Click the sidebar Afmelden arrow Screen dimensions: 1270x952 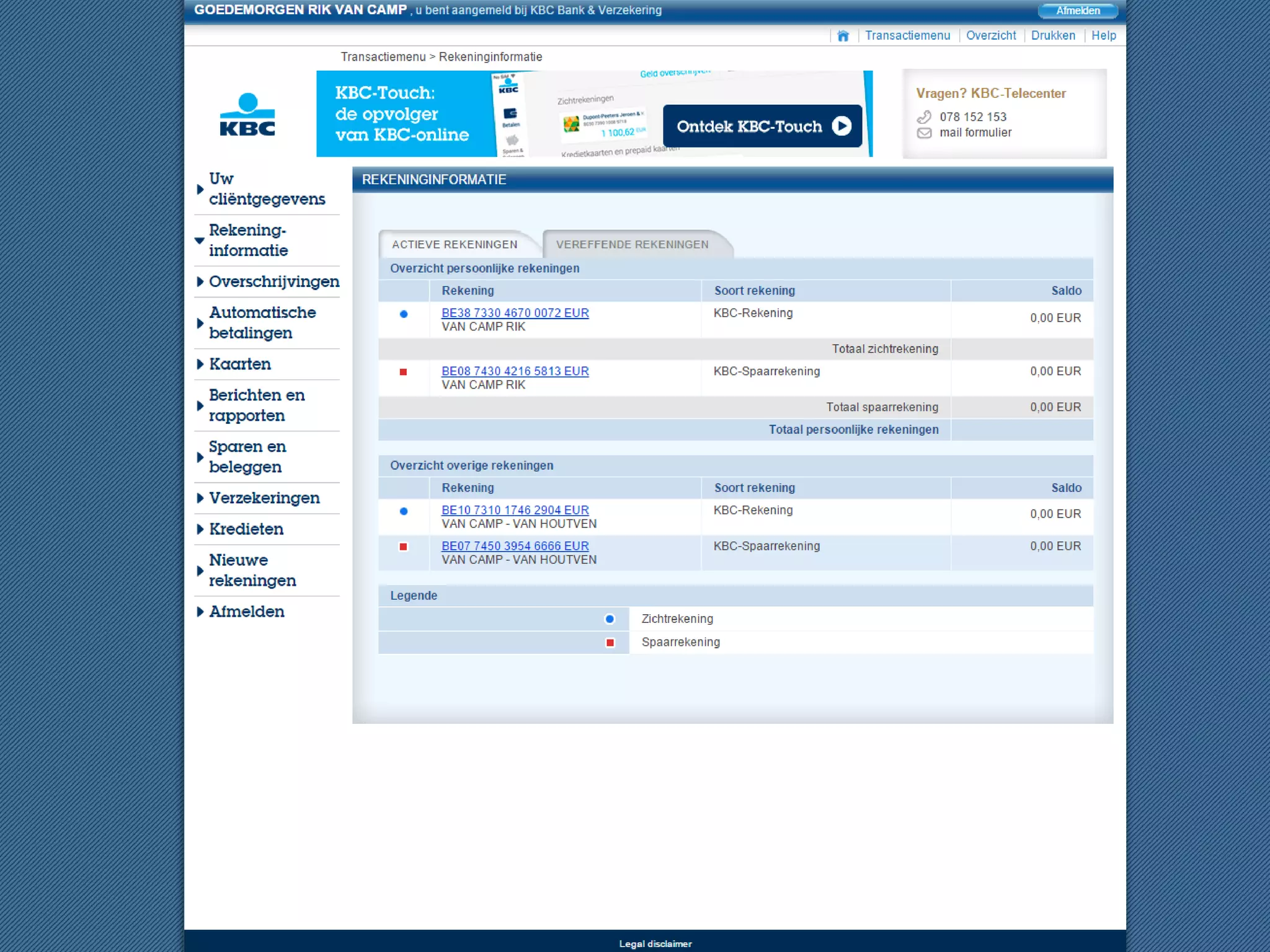point(200,611)
